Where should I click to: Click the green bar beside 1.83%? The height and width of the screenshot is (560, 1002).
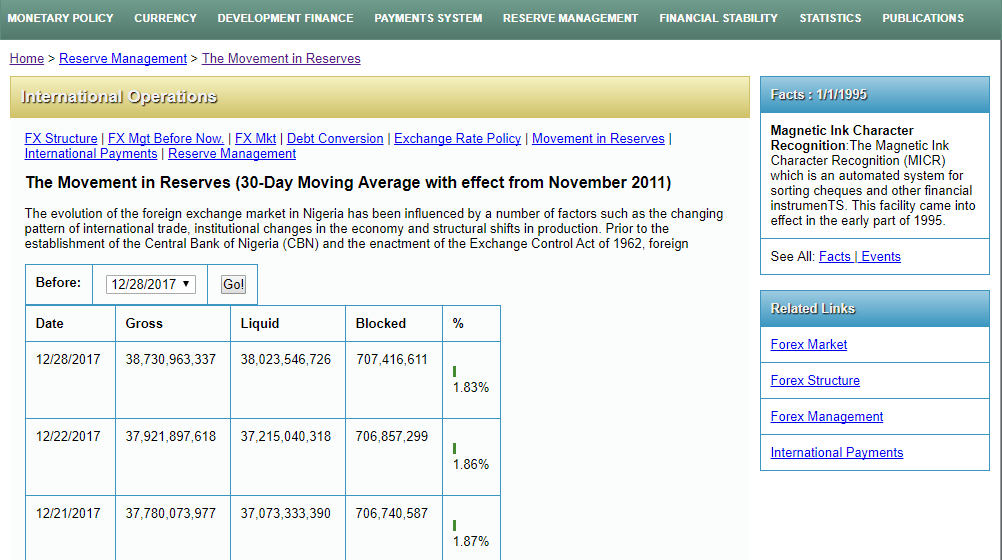pyautogui.click(x=454, y=372)
